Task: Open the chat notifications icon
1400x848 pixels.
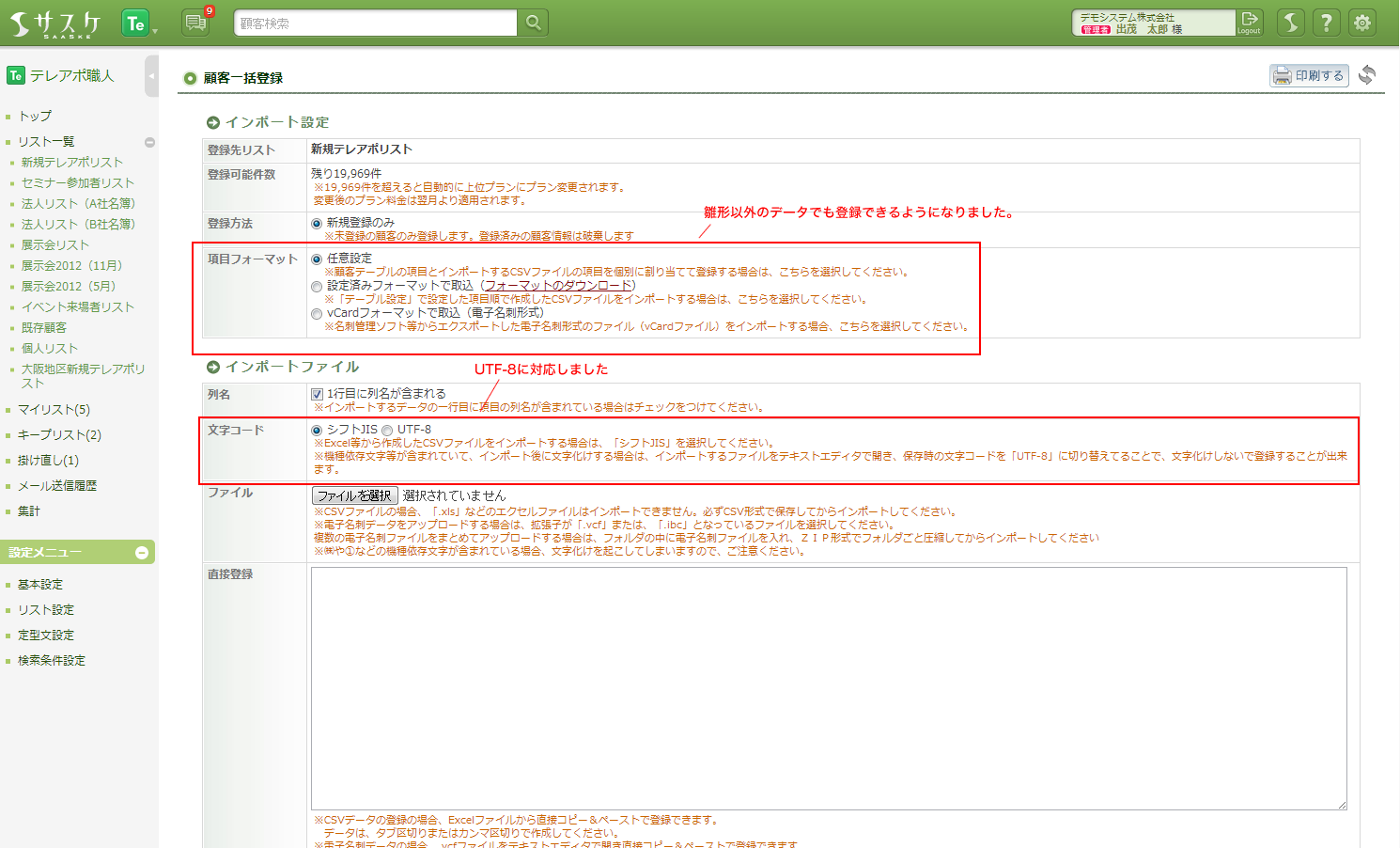Action: 195,23
